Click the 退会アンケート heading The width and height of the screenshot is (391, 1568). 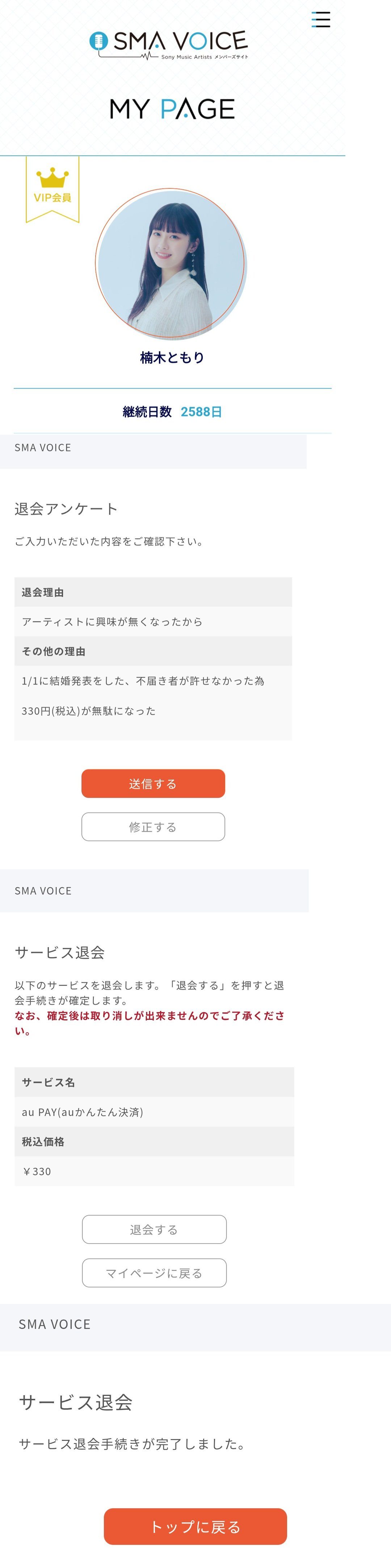point(66,509)
